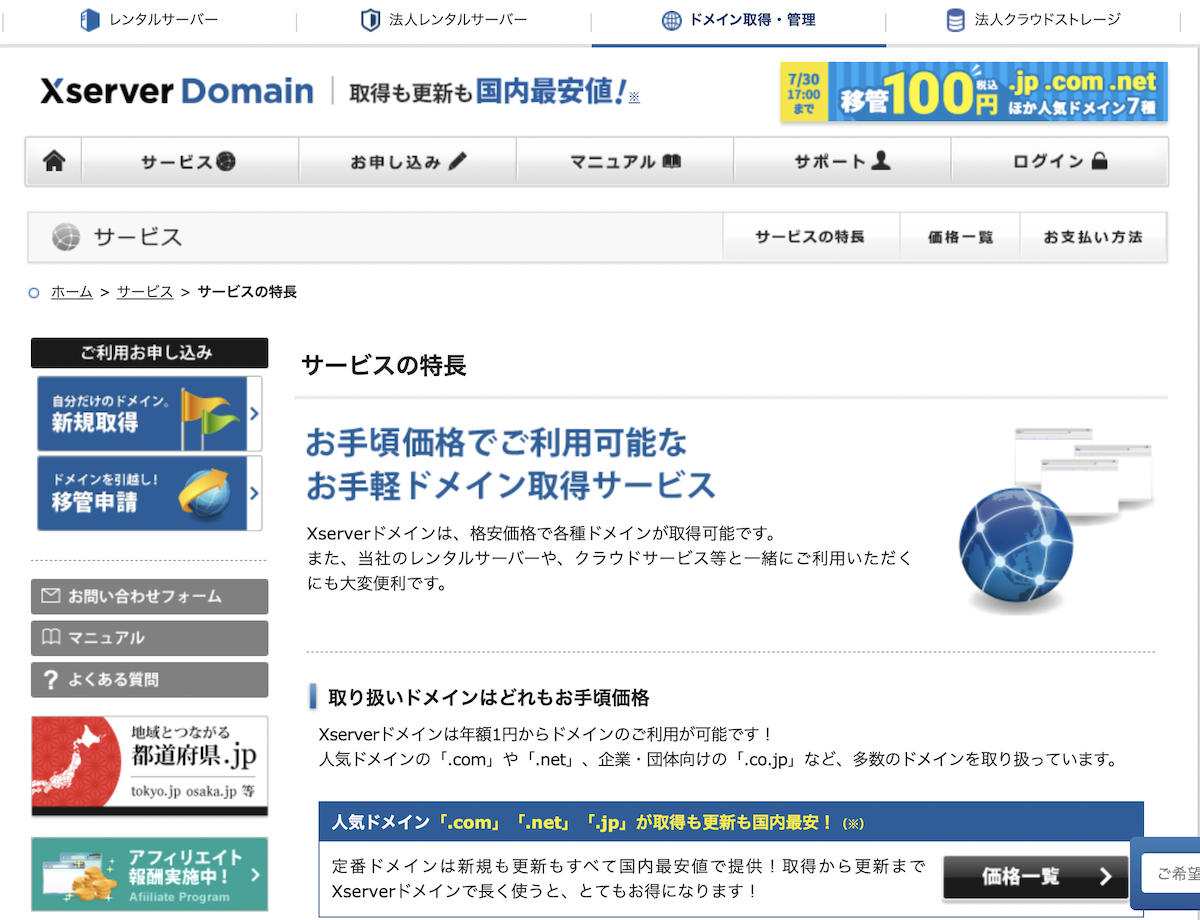The width and height of the screenshot is (1200, 920).
Task: Click the person icon next to サポート
Action: (879, 160)
